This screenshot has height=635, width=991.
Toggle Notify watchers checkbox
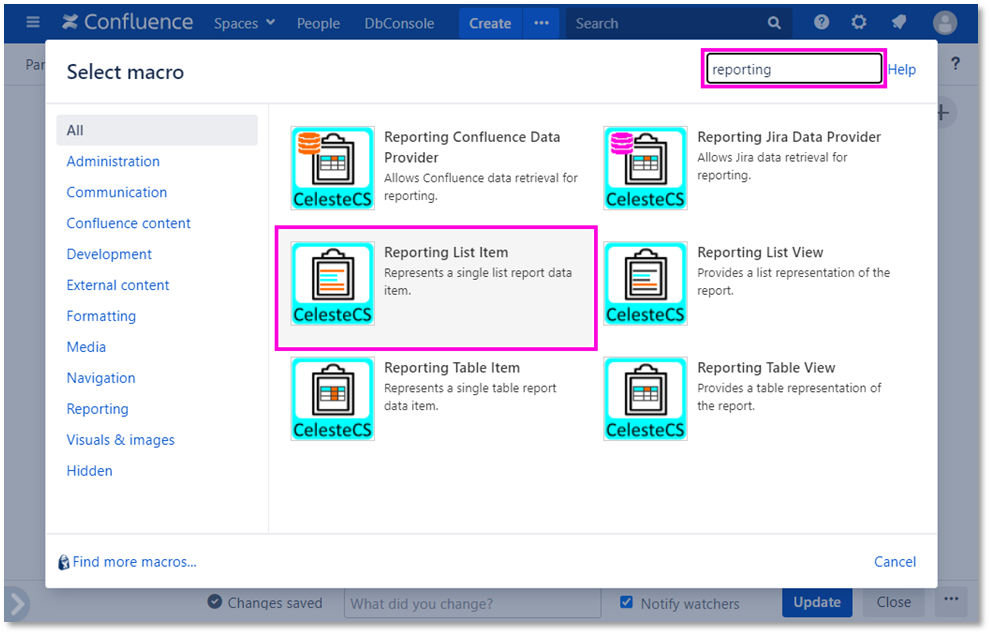[x=626, y=602]
